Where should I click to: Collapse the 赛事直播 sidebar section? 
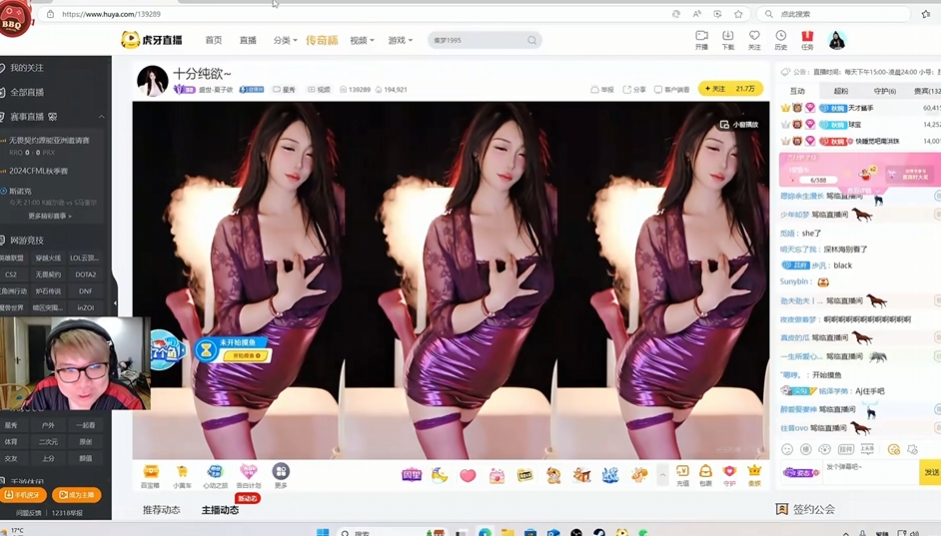click(x=101, y=116)
